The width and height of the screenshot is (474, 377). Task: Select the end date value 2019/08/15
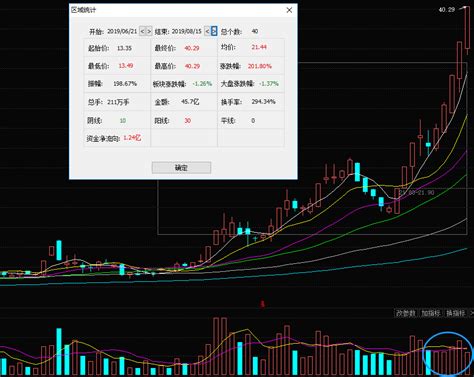(x=187, y=31)
